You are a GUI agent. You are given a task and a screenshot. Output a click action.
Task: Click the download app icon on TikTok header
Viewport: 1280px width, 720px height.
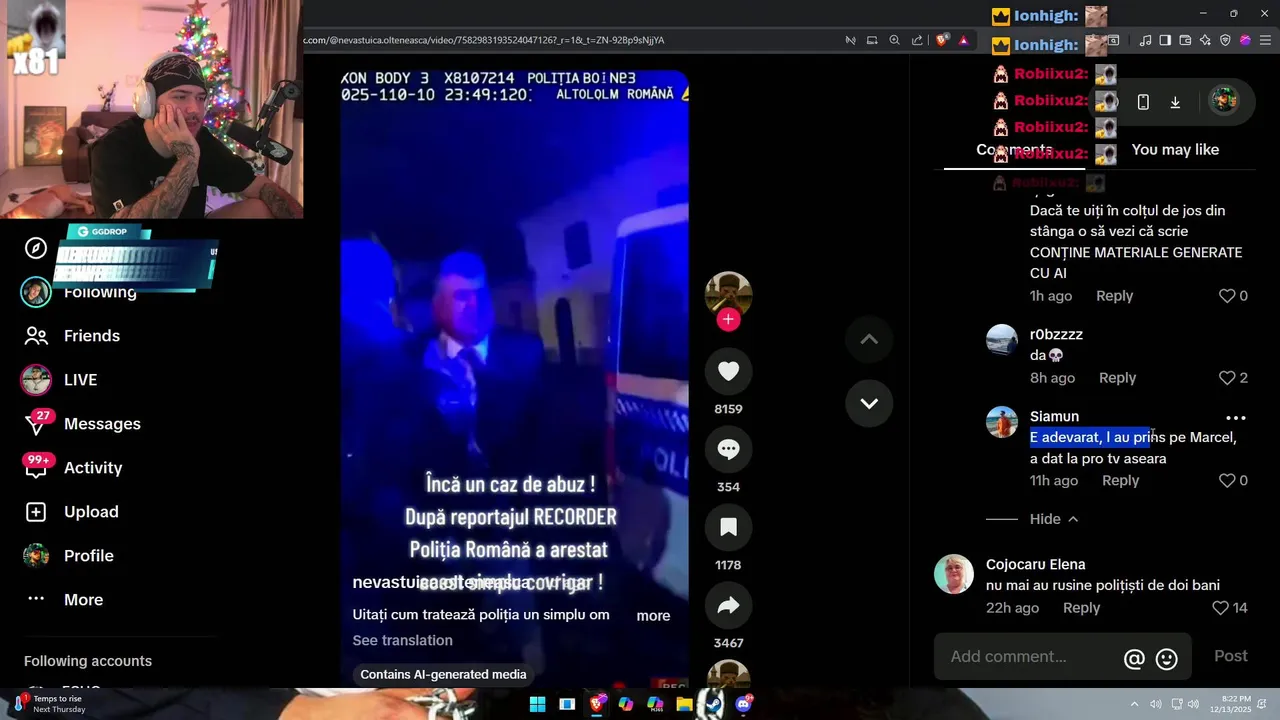pyautogui.click(x=1175, y=102)
